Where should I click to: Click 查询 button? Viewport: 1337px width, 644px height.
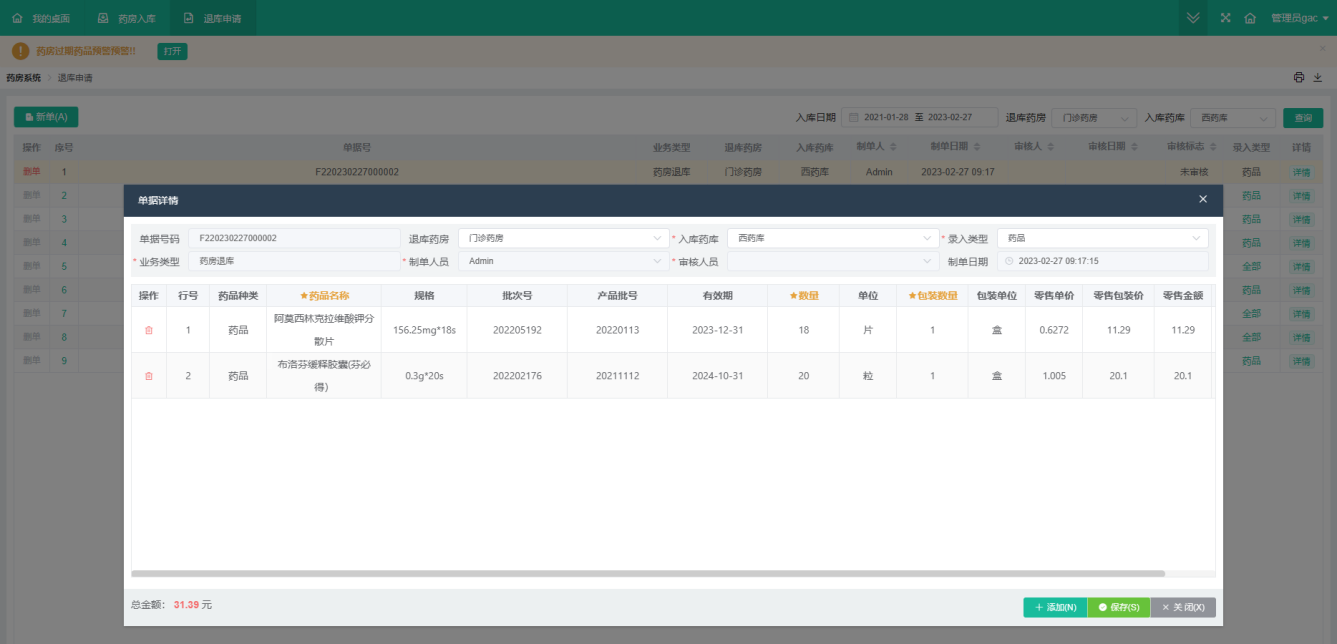tap(1303, 118)
